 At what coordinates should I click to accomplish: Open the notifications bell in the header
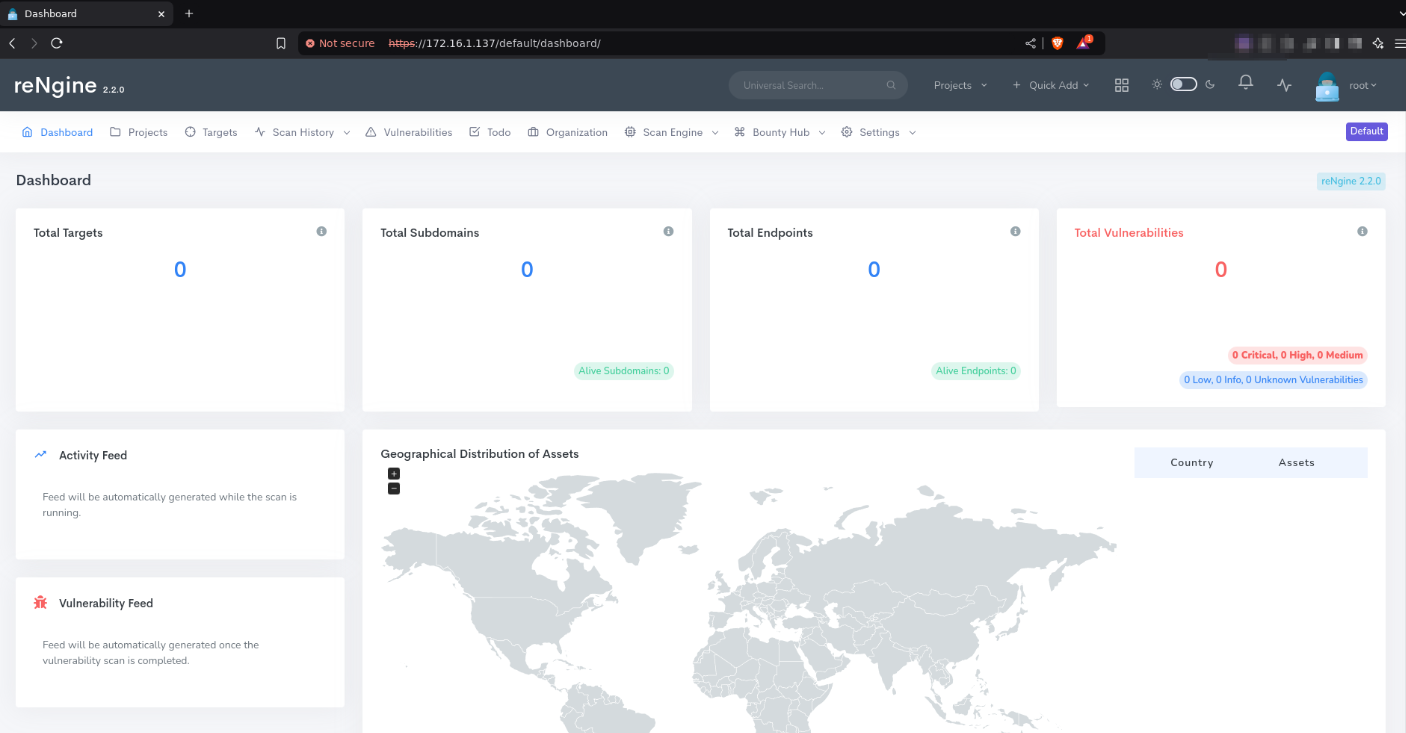click(x=1245, y=84)
